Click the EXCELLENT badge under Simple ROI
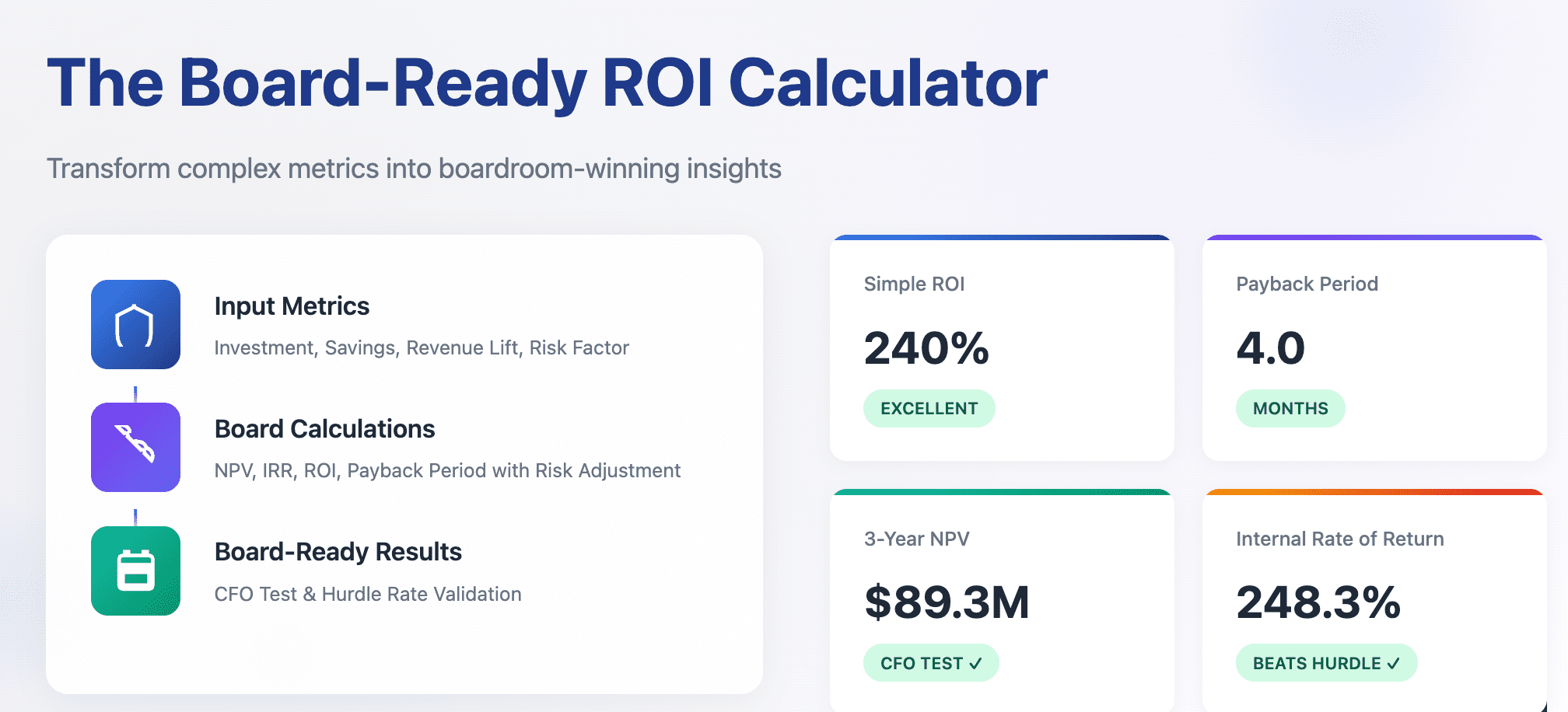 [929, 408]
